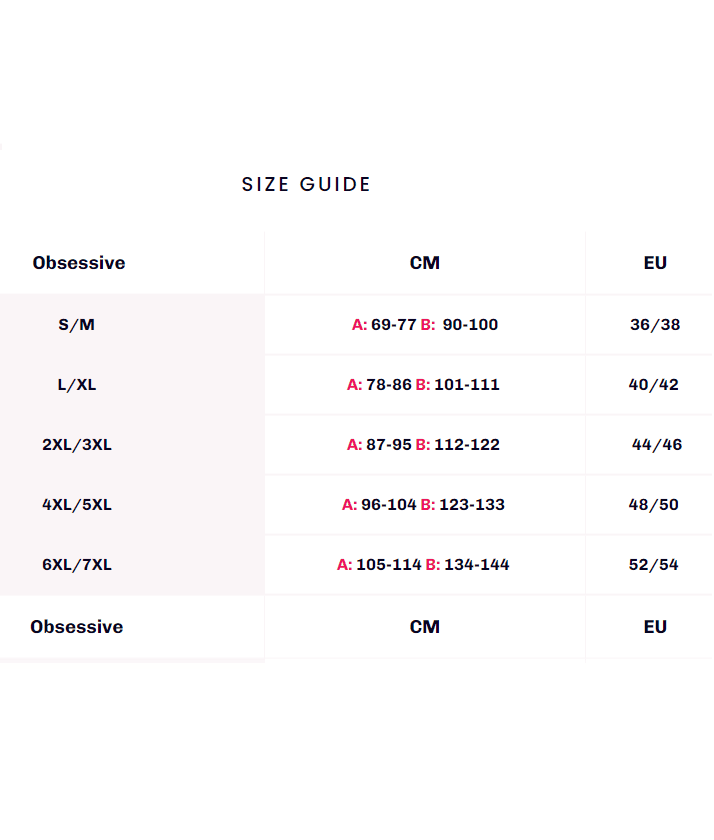
Task: Click the EU size 44/46 cell
Action: click(657, 445)
